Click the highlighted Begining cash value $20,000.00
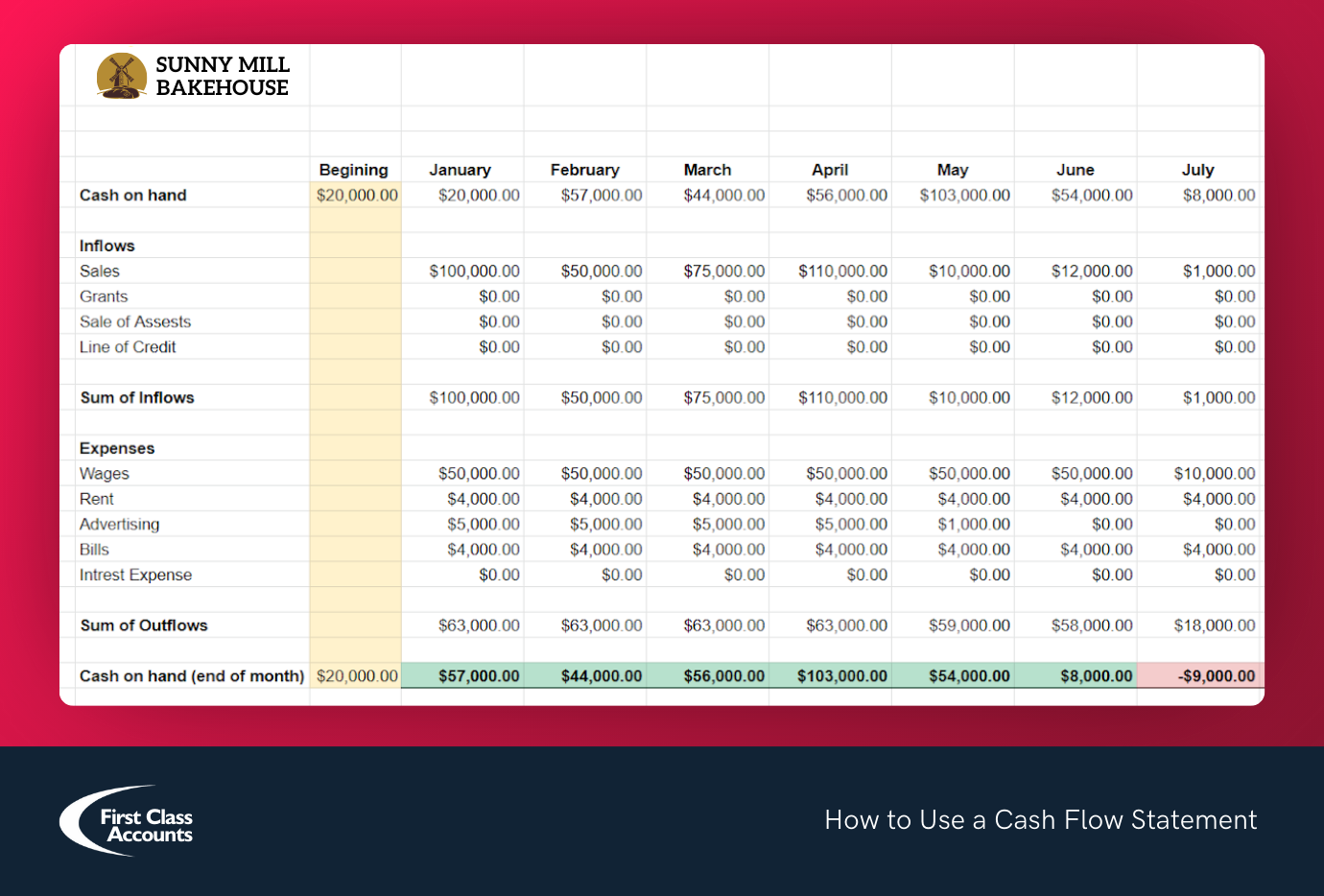The height and width of the screenshot is (896, 1324). click(x=355, y=195)
